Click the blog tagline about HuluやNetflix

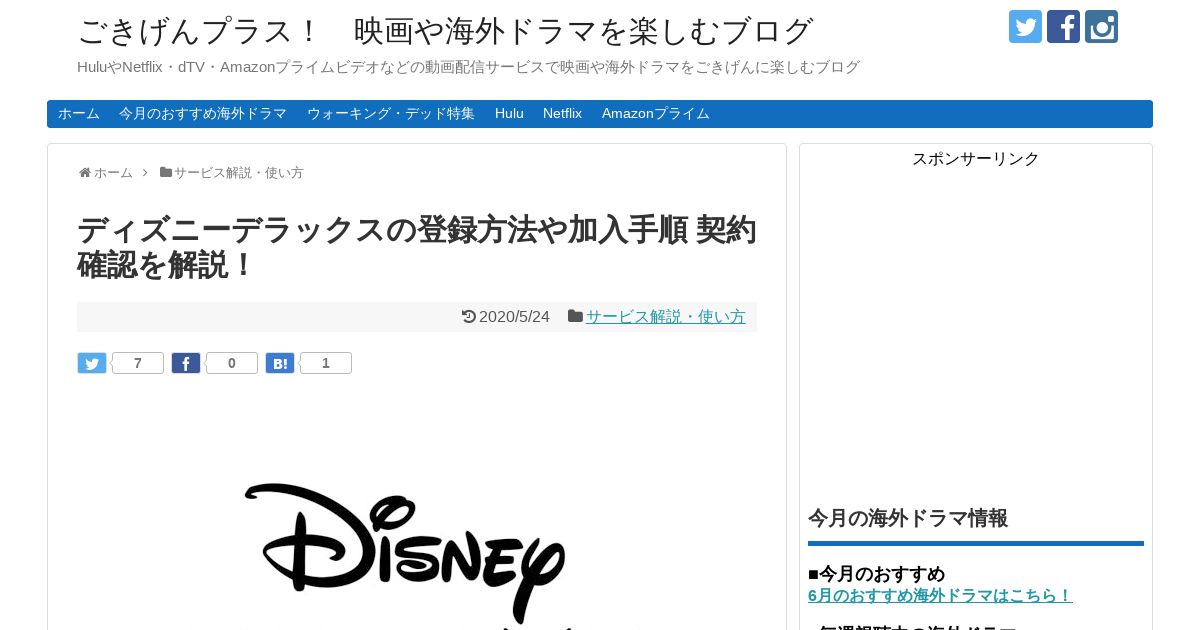(468, 67)
